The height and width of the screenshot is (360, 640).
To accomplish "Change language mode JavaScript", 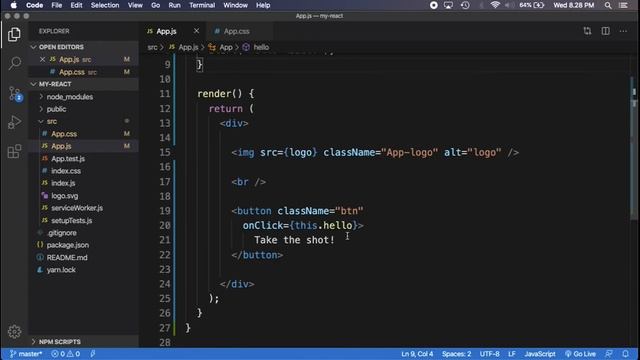I will [x=540, y=354].
